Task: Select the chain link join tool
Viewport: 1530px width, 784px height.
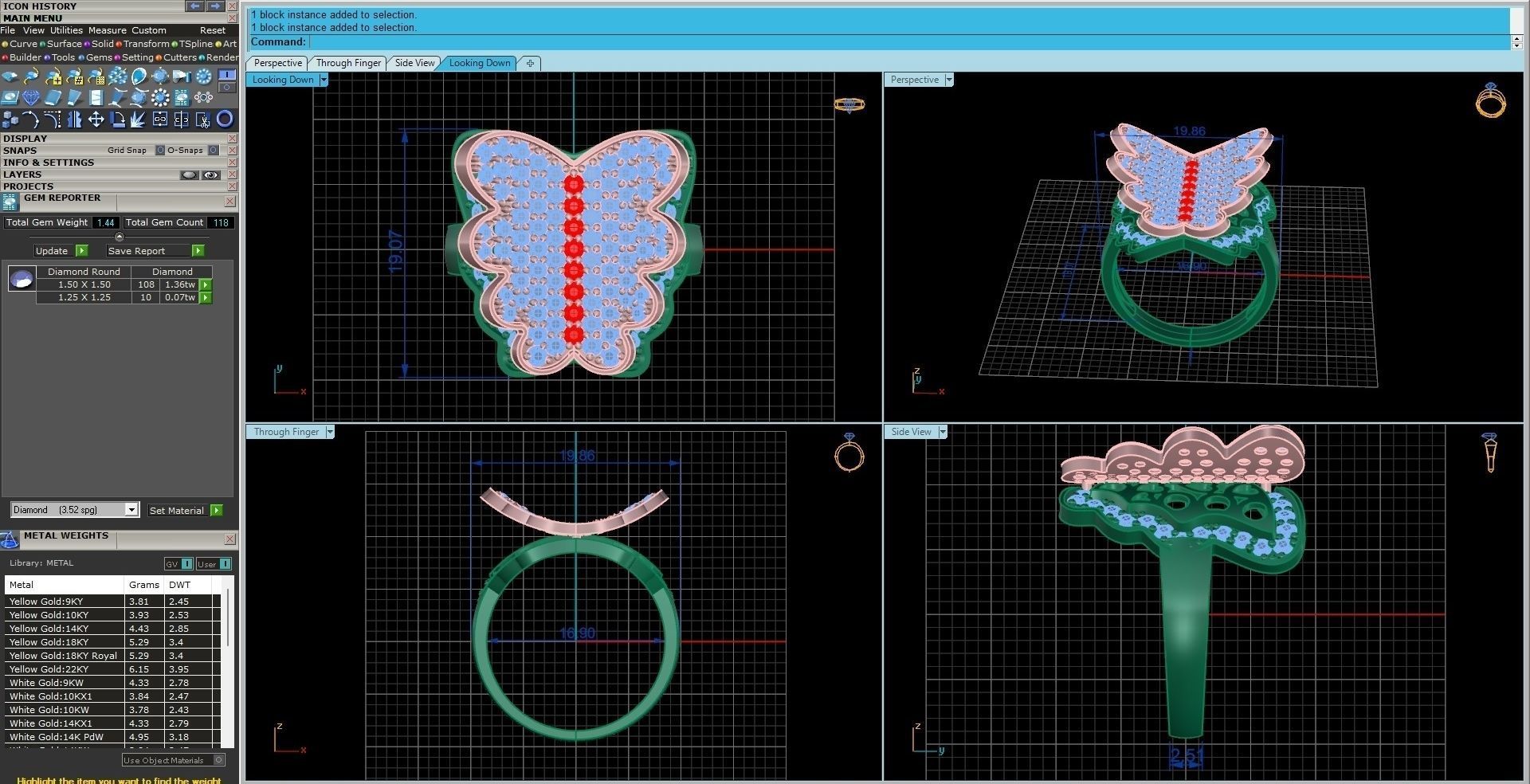Action: [x=160, y=120]
